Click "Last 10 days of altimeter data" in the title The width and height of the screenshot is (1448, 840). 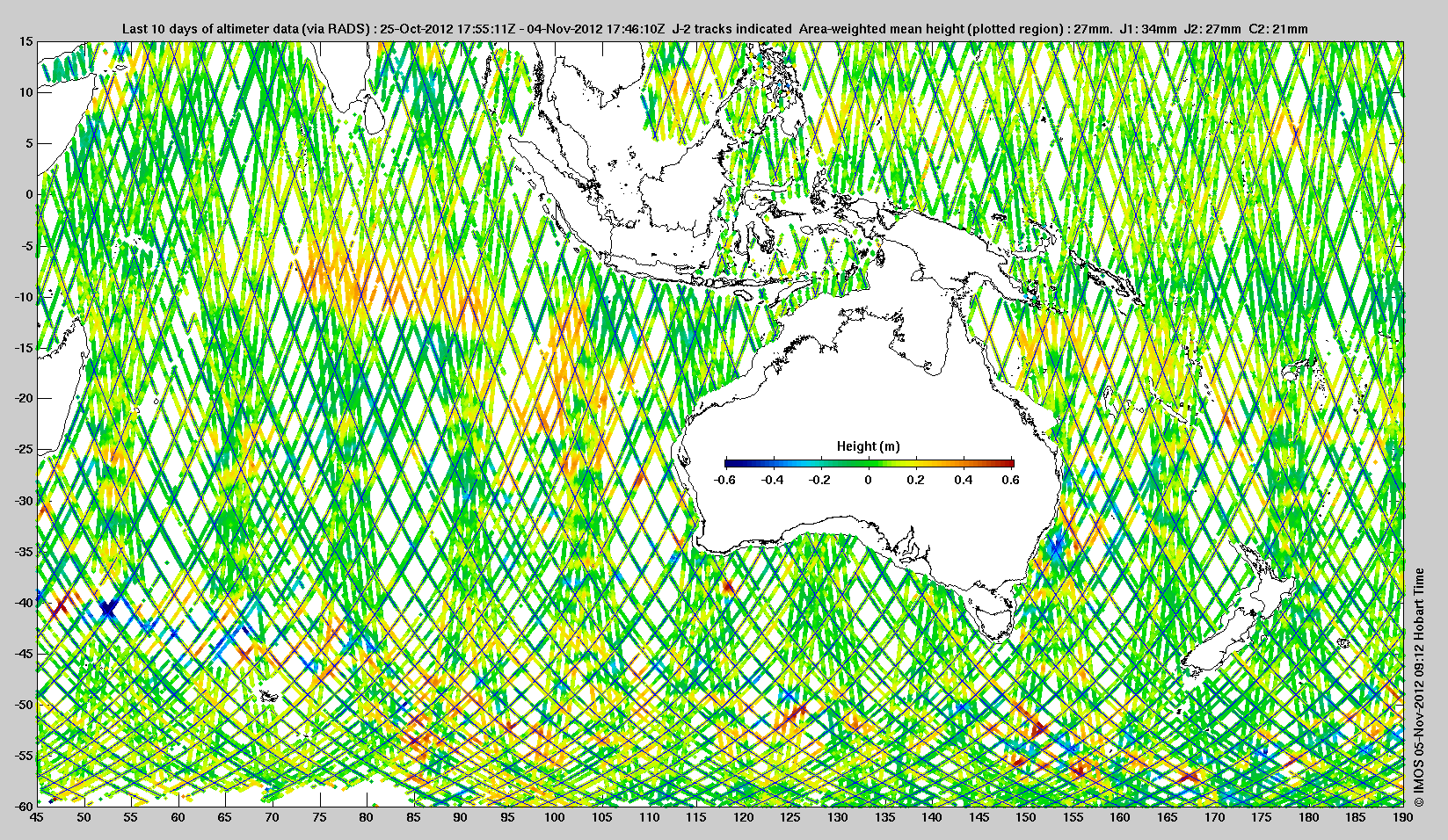point(210,29)
